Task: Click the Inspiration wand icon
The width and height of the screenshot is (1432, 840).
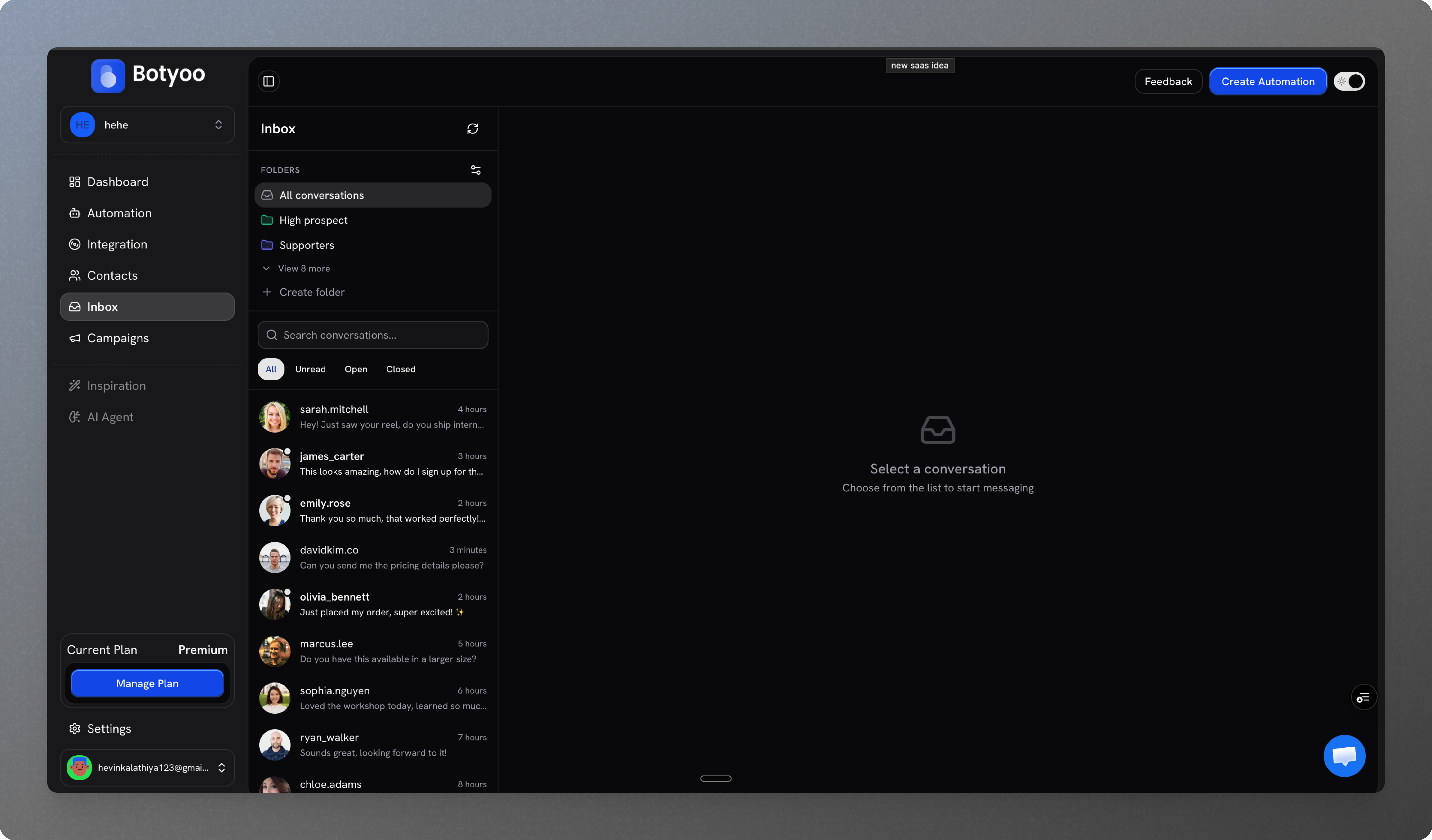Action: (75, 386)
